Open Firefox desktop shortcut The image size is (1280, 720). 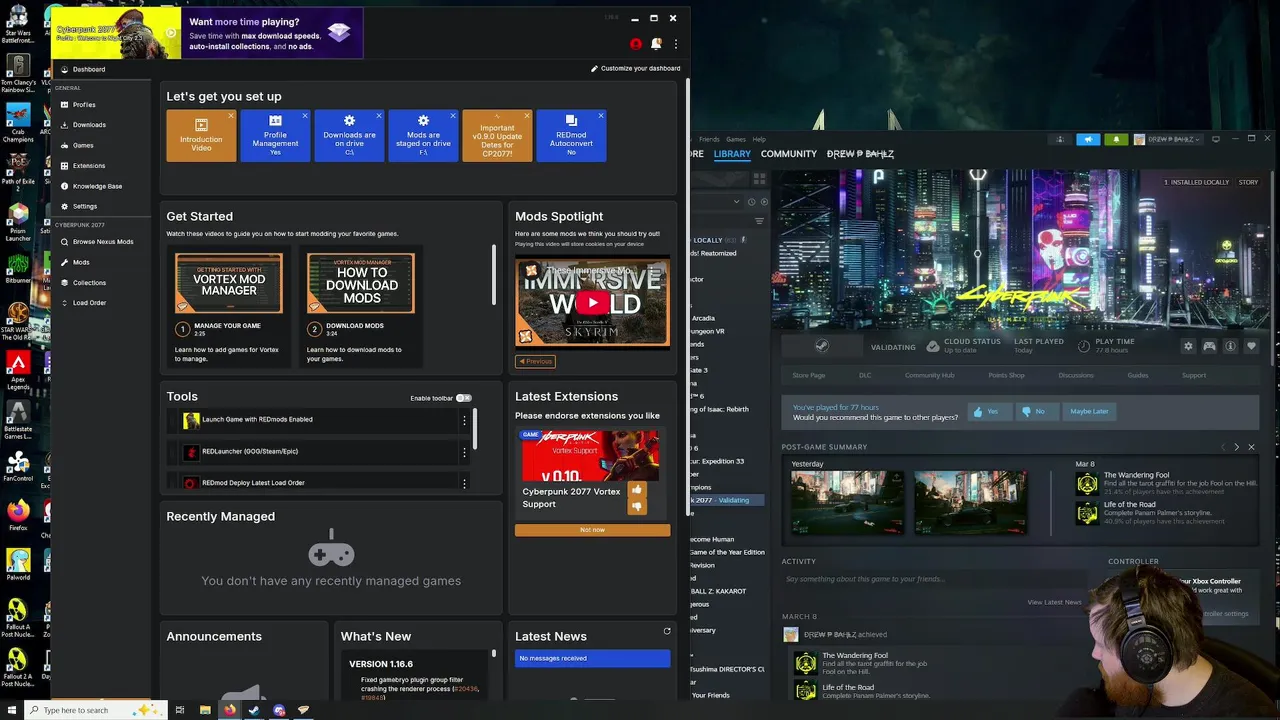pos(18,514)
